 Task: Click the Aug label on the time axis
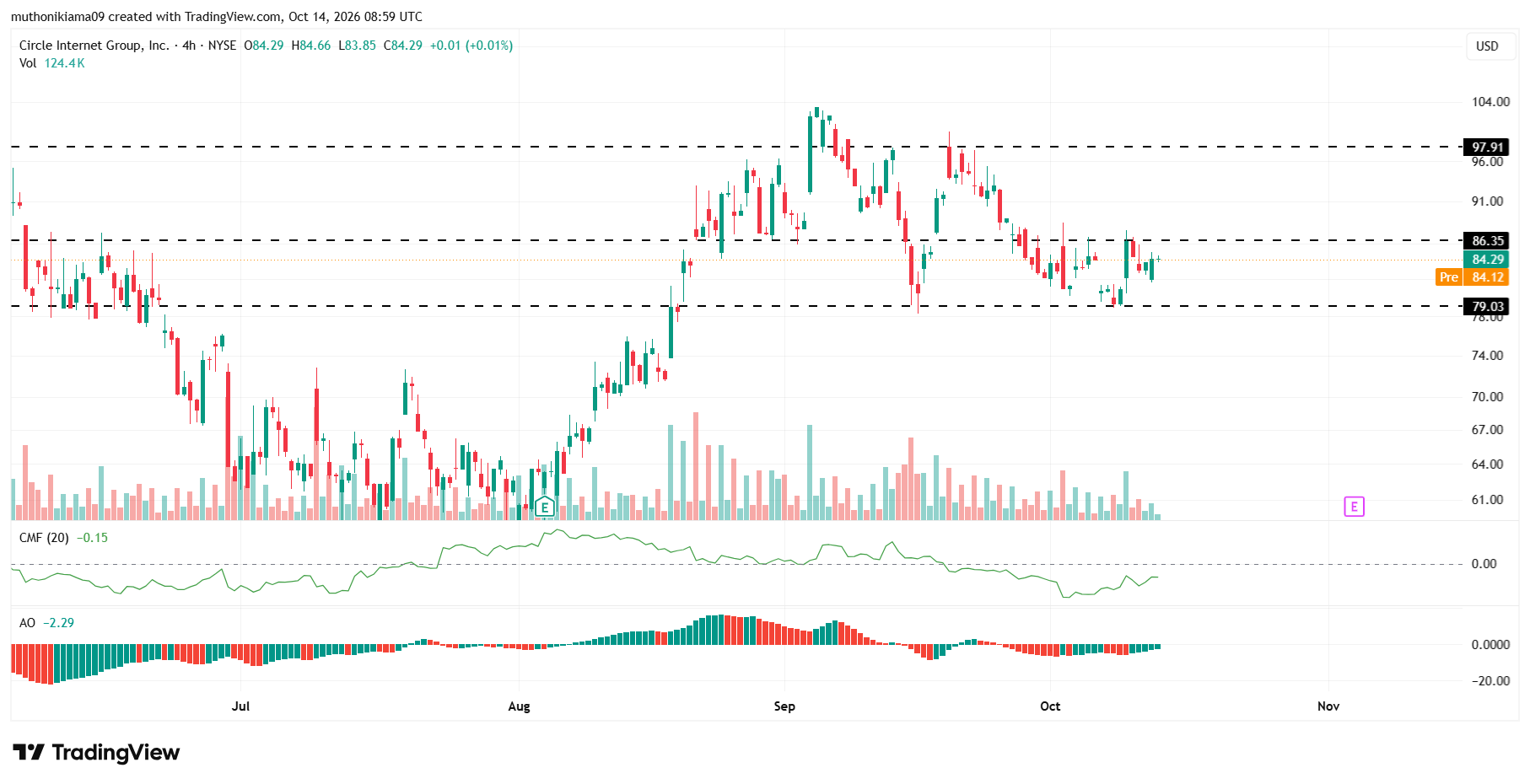519,706
